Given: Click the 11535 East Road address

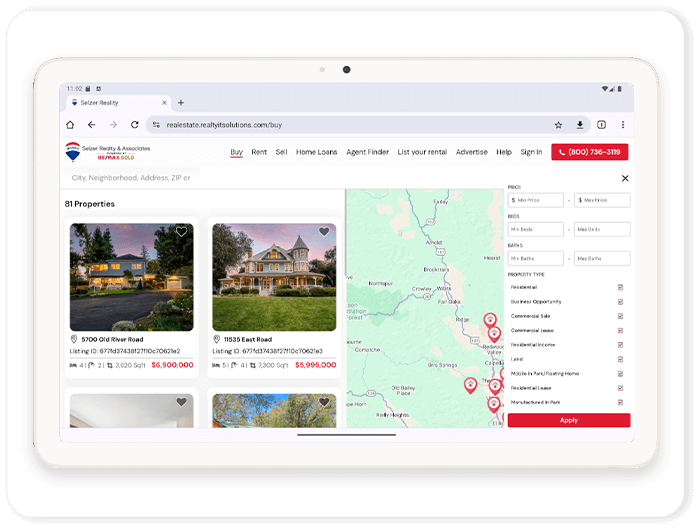Looking at the screenshot, I should (x=248, y=339).
